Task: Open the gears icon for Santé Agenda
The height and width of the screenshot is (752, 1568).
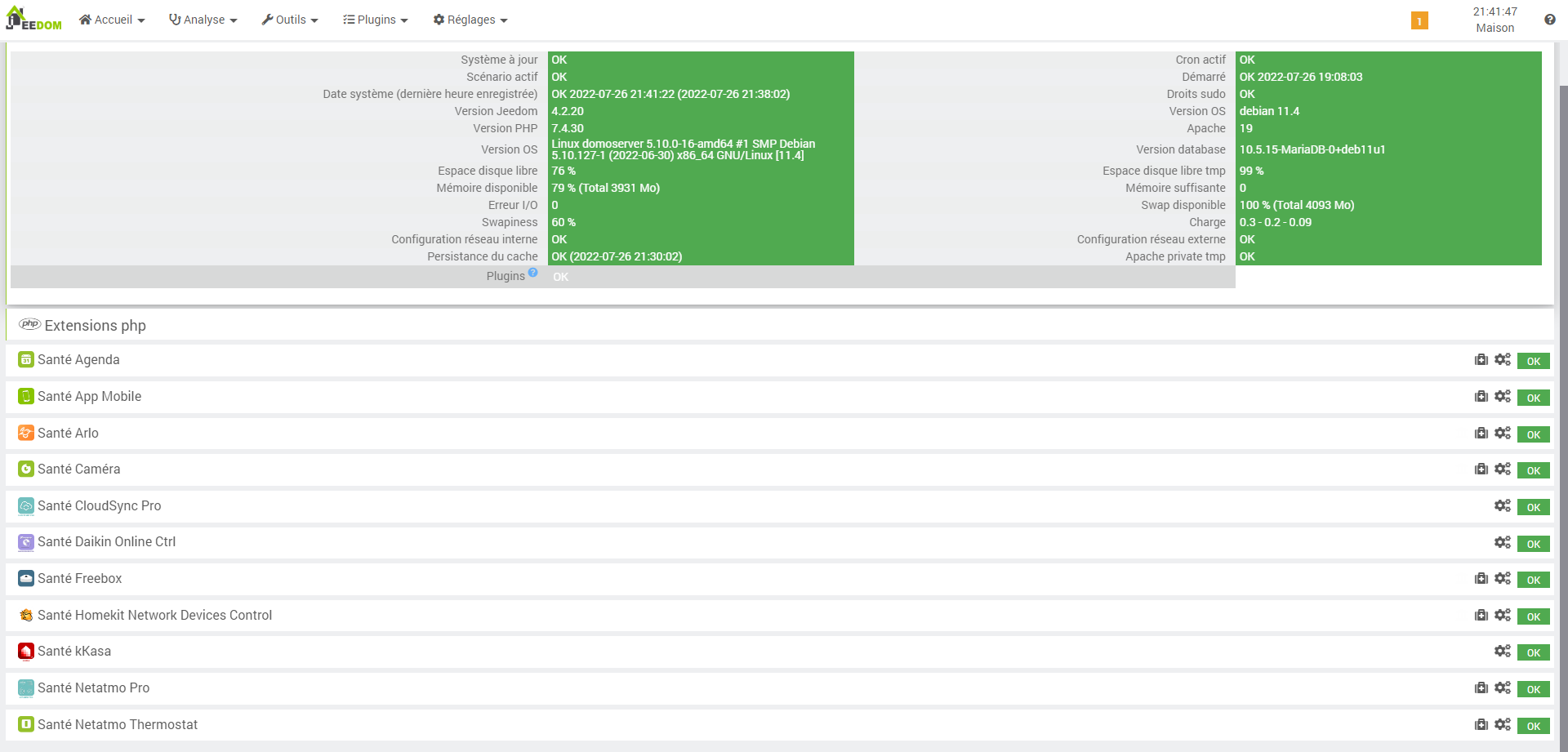Action: tap(1503, 360)
